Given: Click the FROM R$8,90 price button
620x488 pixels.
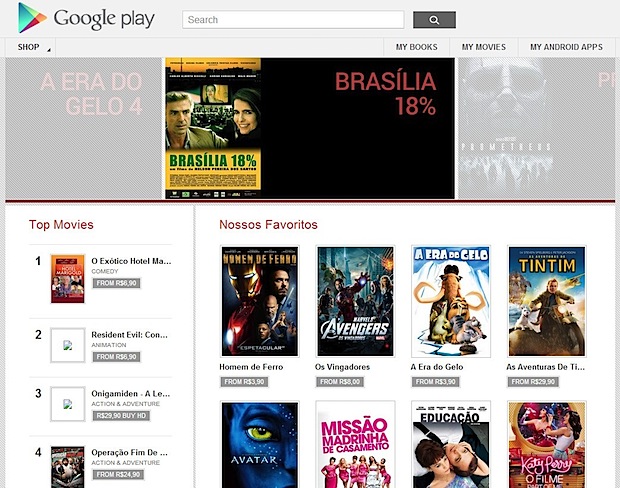Looking at the screenshot, I should [116, 284].
